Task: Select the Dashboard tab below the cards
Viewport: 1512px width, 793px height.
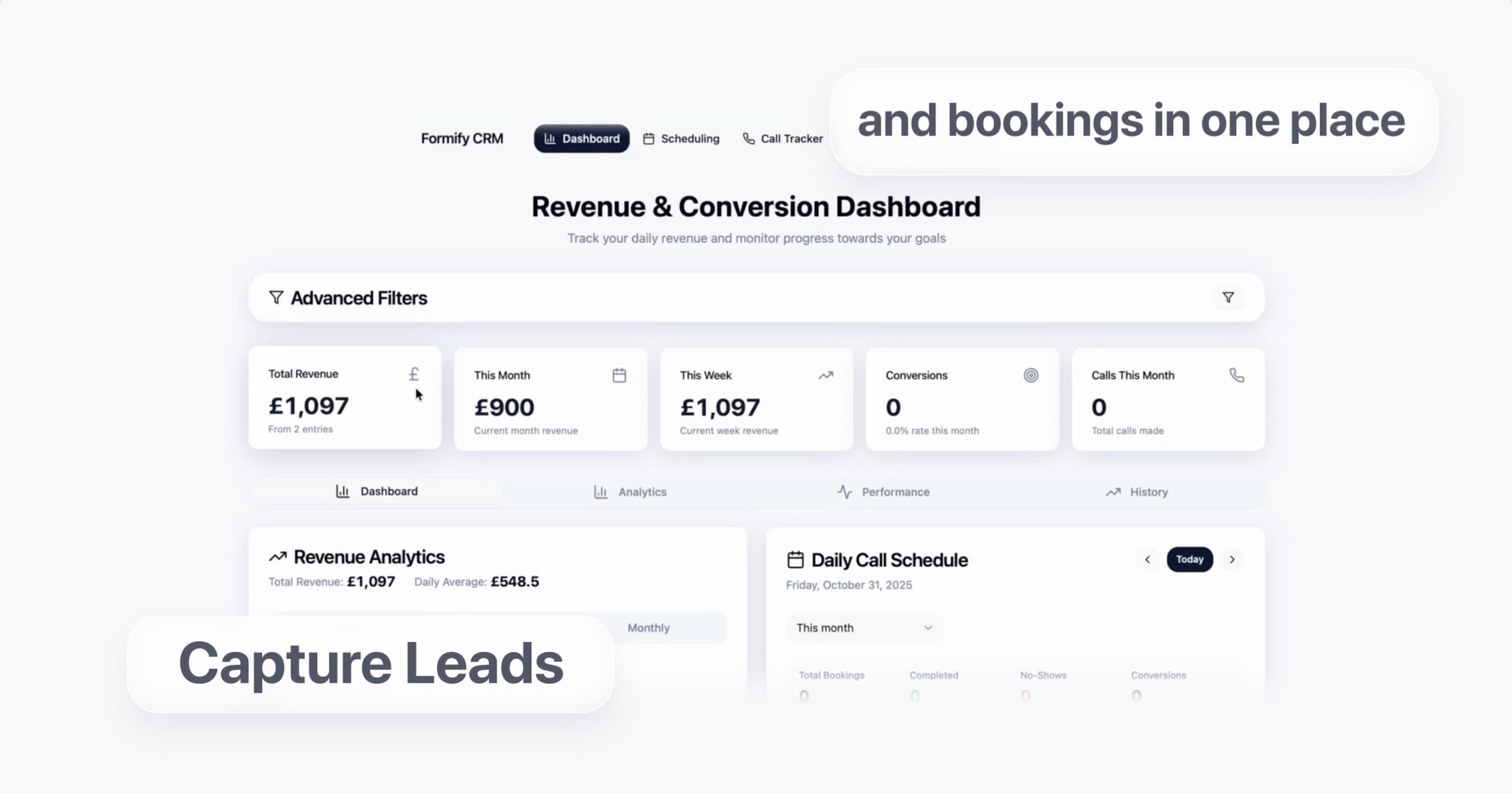Action: (377, 491)
